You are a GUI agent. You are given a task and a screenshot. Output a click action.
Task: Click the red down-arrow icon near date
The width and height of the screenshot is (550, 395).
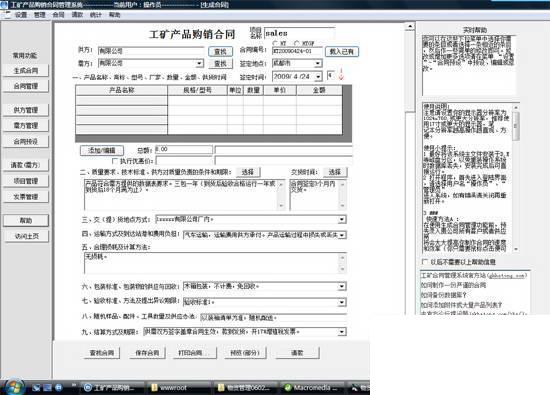[341, 75]
